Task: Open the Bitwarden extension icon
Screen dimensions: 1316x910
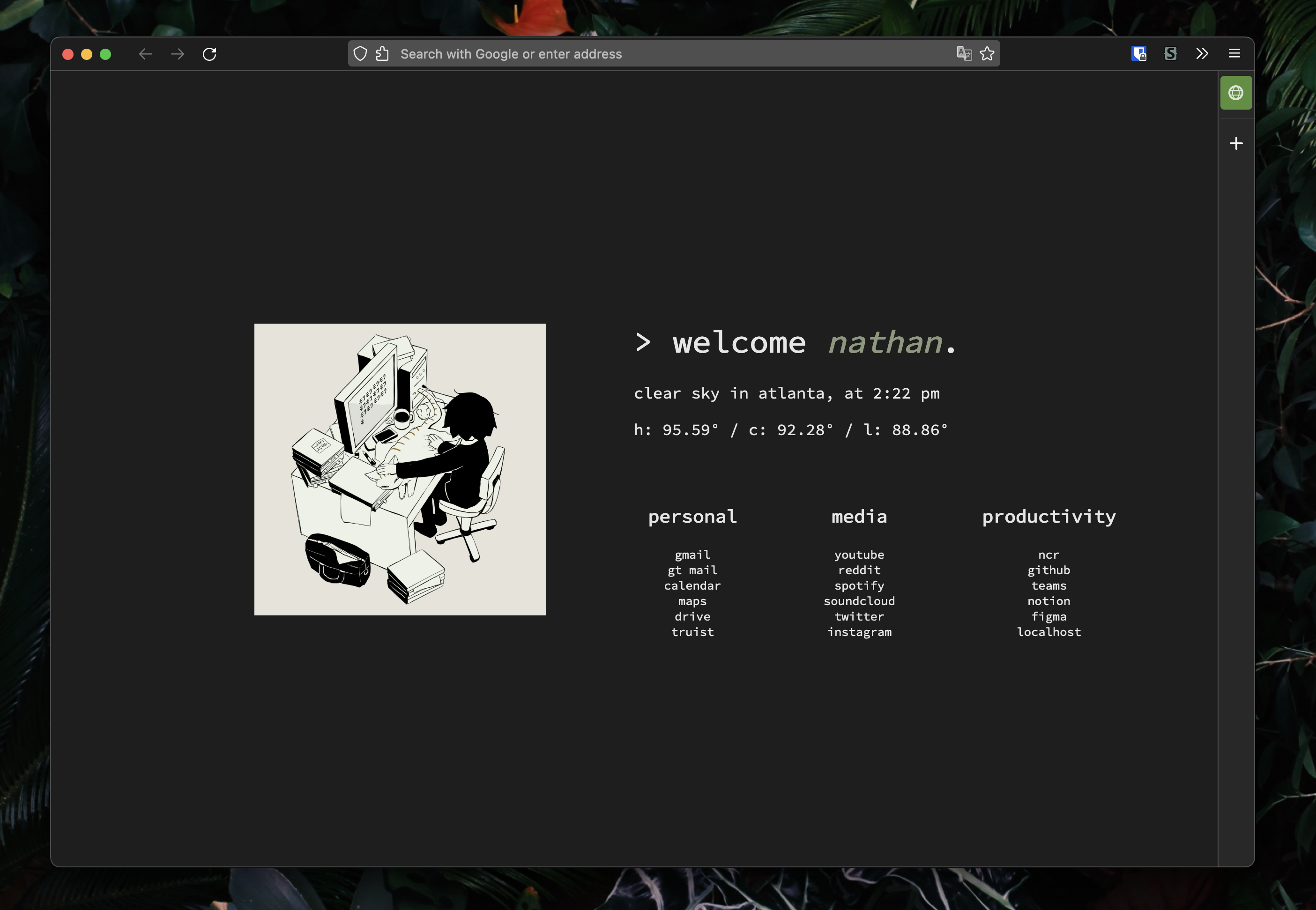Action: coord(1138,53)
